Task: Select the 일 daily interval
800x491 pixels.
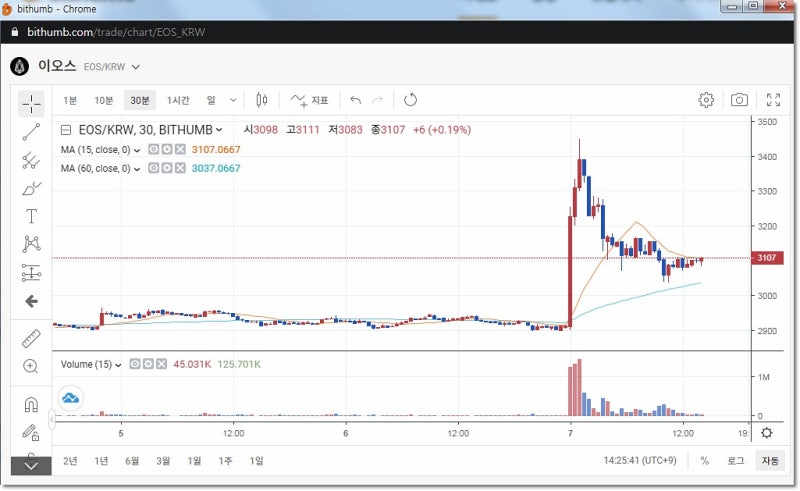Action: (x=211, y=100)
